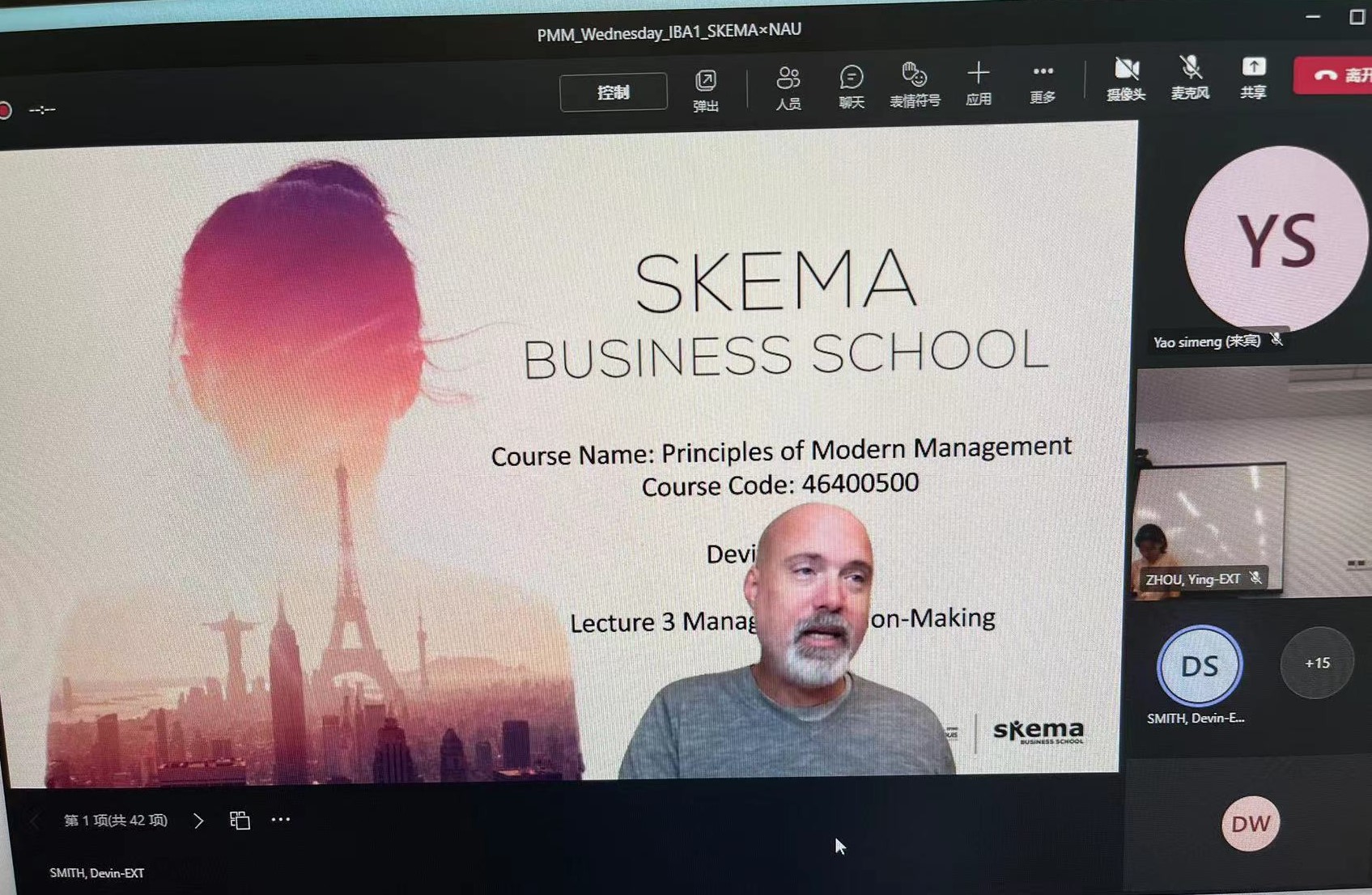Screen dimensions: 1372x895
Task: Click the red recording indicator
Action: pyautogui.click(x=5, y=110)
